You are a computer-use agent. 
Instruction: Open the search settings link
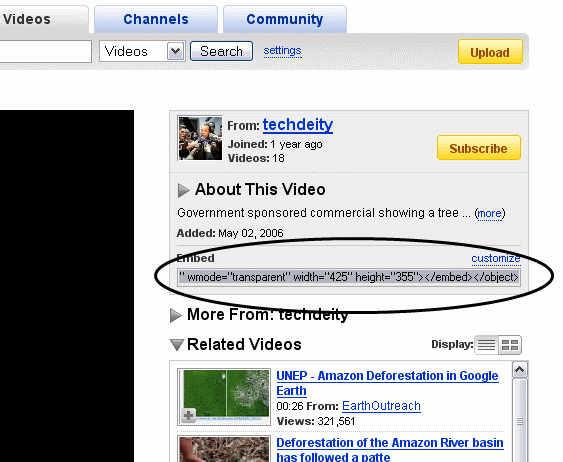[282, 51]
